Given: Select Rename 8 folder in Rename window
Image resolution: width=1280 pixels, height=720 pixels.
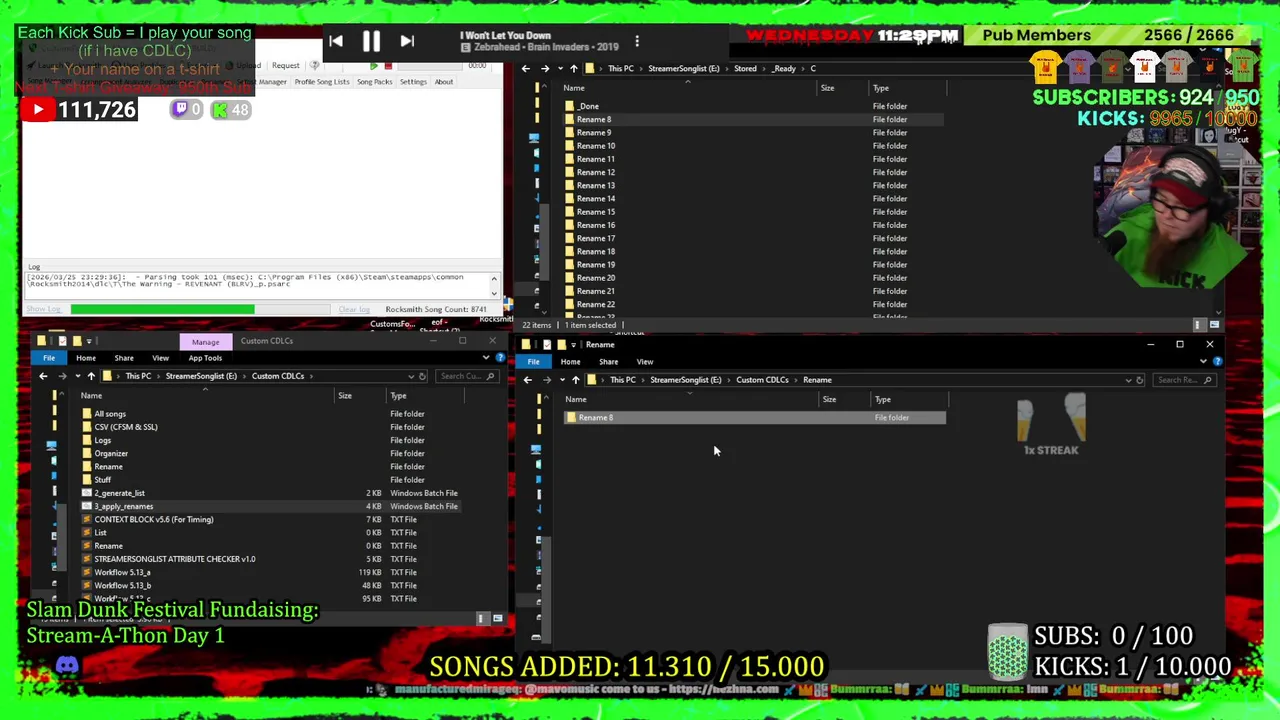Looking at the screenshot, I should point(754,418).
